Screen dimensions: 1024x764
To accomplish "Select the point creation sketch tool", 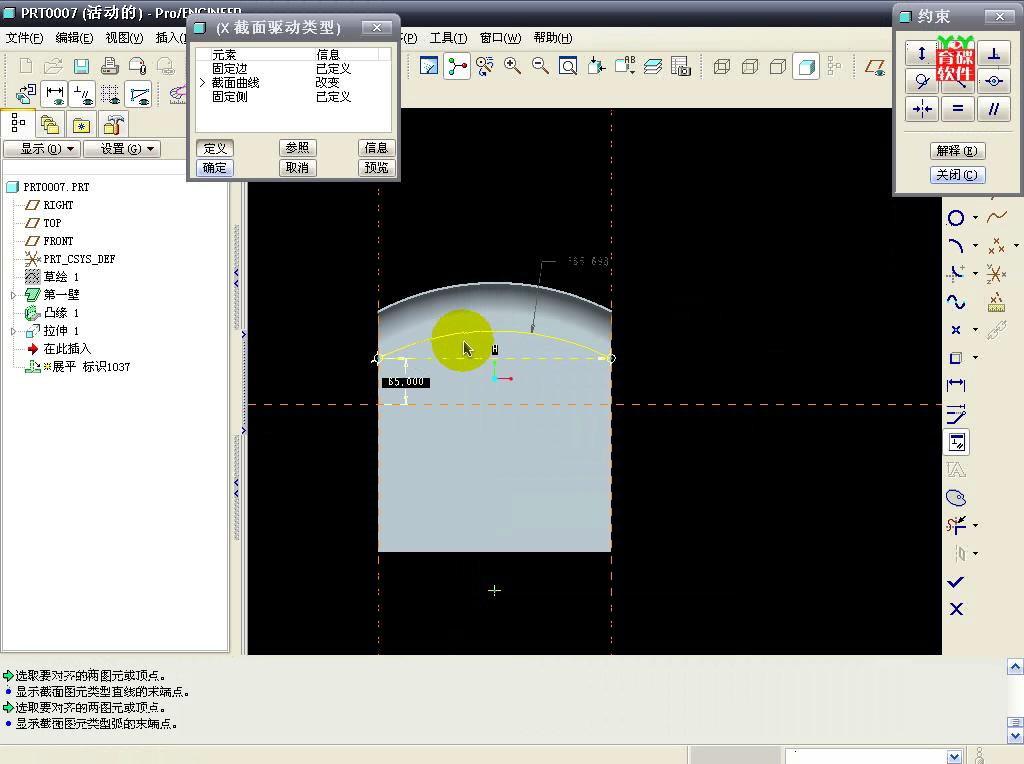I will (955, 330).
